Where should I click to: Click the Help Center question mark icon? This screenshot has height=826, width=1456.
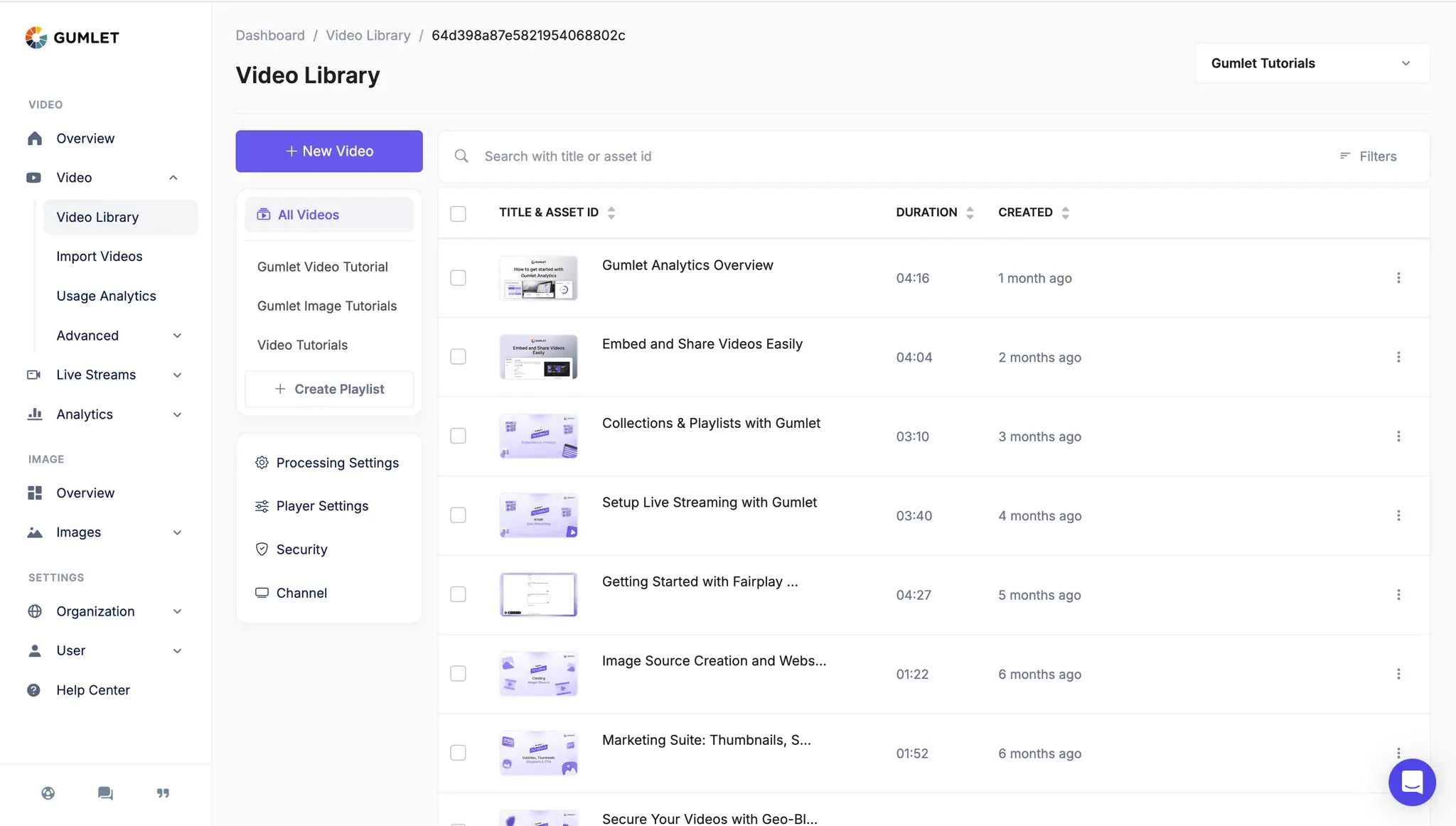33,690
